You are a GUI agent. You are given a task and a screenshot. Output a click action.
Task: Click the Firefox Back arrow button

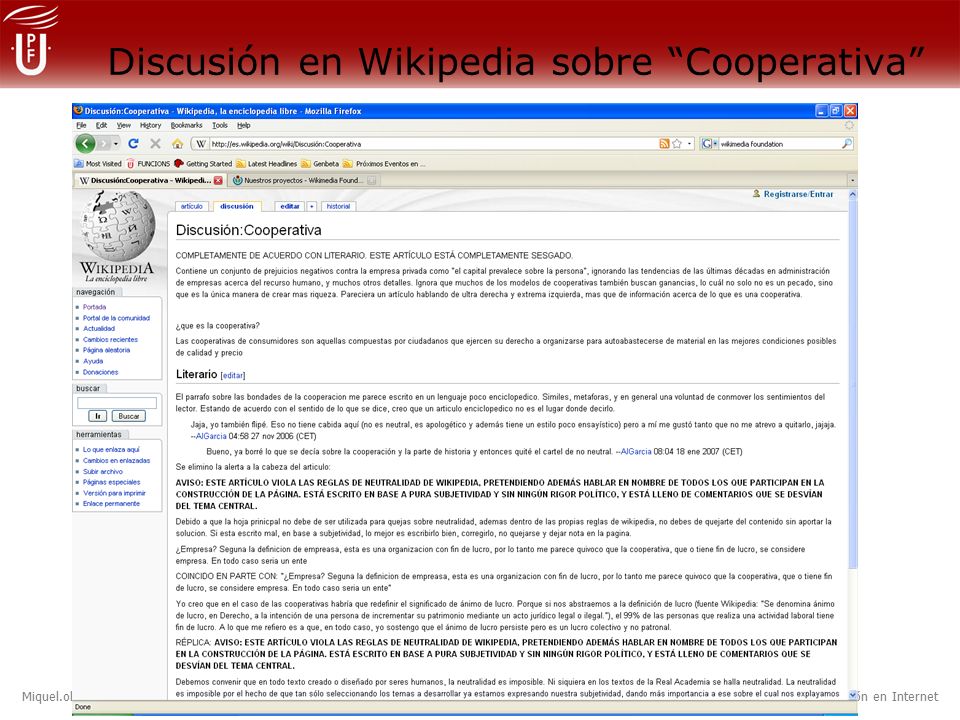coord(86,144)
